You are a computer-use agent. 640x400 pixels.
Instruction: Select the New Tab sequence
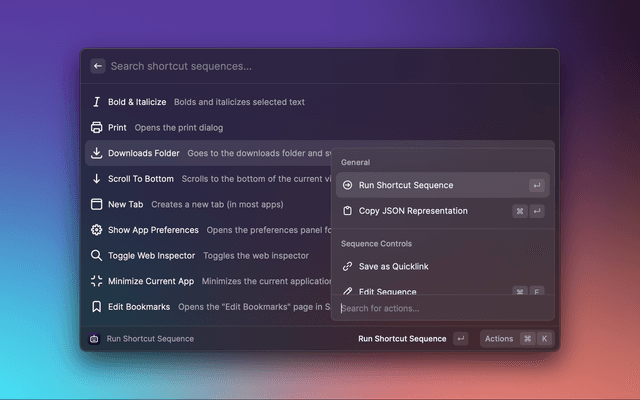208,204
